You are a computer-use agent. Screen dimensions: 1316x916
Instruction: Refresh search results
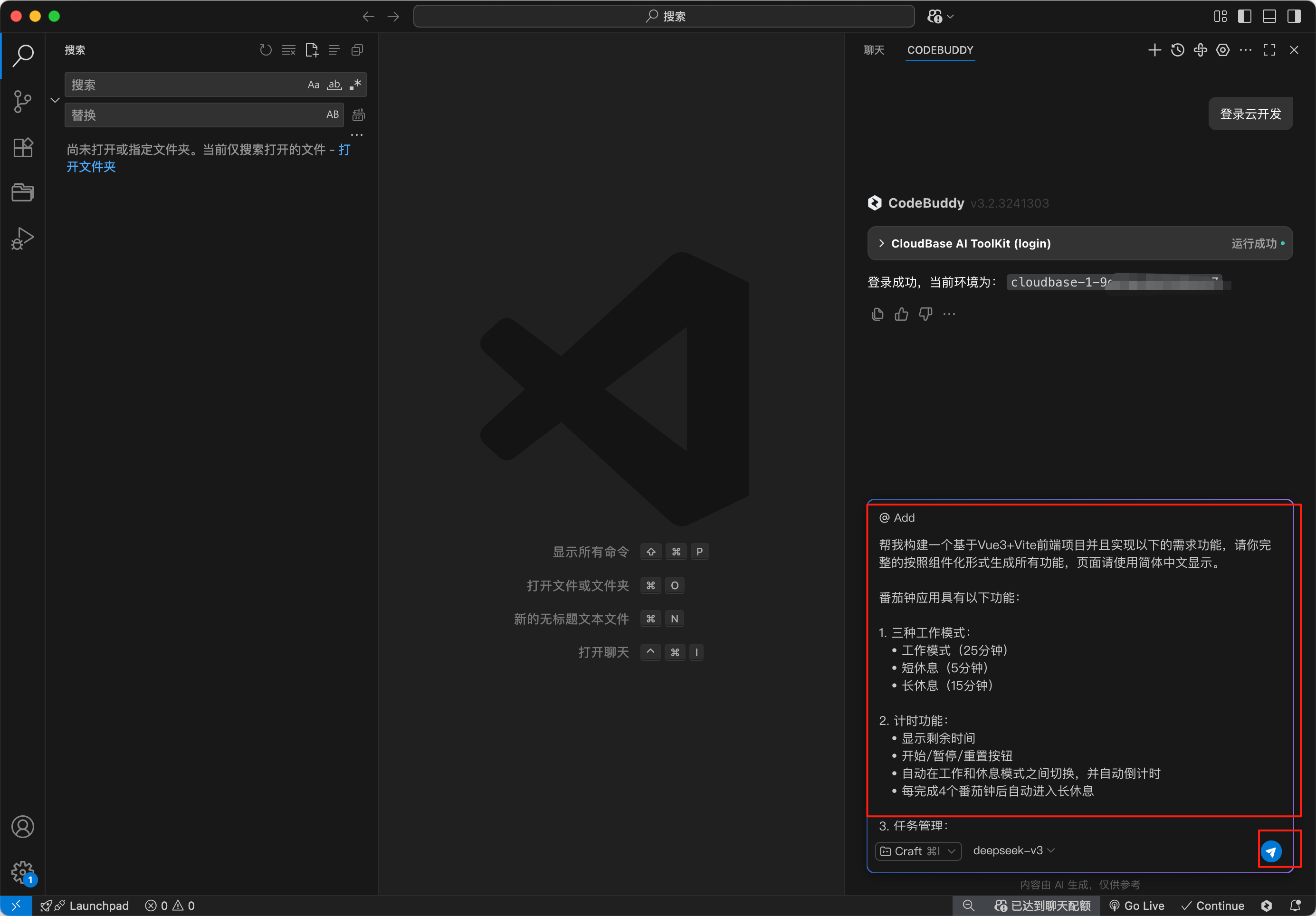click(x=266, y=50)
